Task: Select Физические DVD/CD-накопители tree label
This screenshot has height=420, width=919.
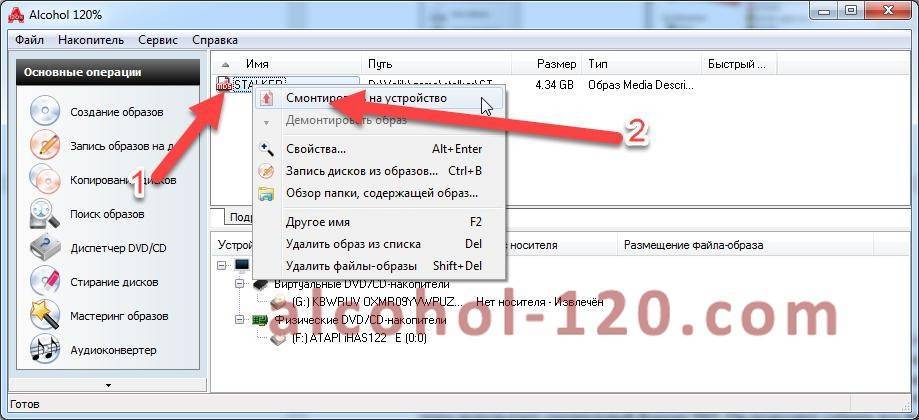Action: point(360,320)
